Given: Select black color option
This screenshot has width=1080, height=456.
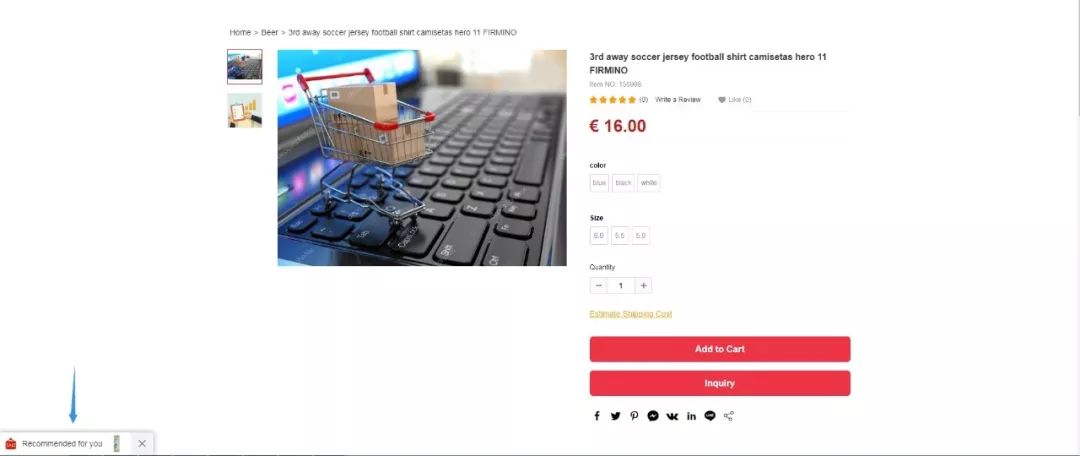Looking at the screenshot, I should tap(623, 183).
